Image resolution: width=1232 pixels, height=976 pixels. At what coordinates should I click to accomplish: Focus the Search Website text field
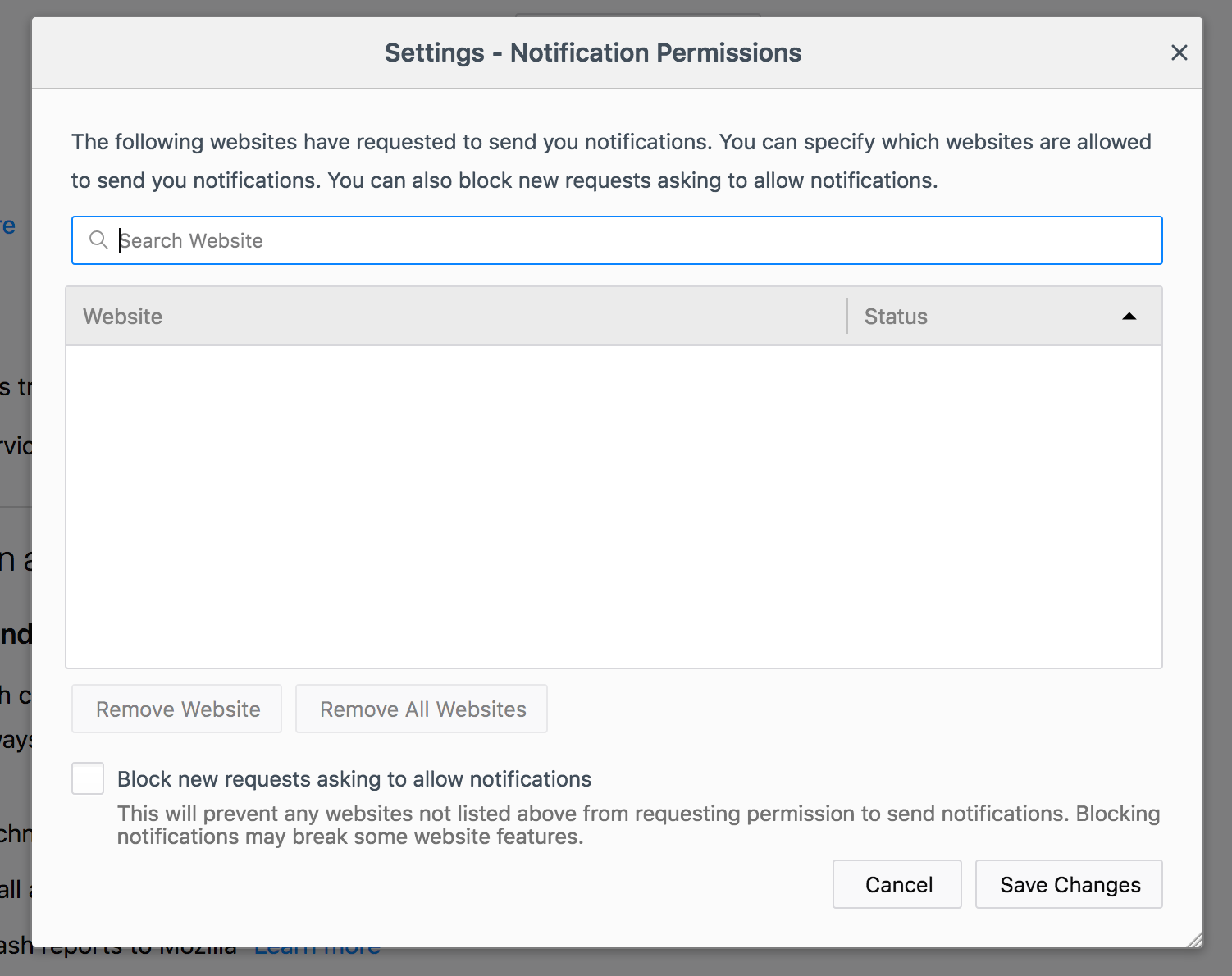tap(632, 240)
